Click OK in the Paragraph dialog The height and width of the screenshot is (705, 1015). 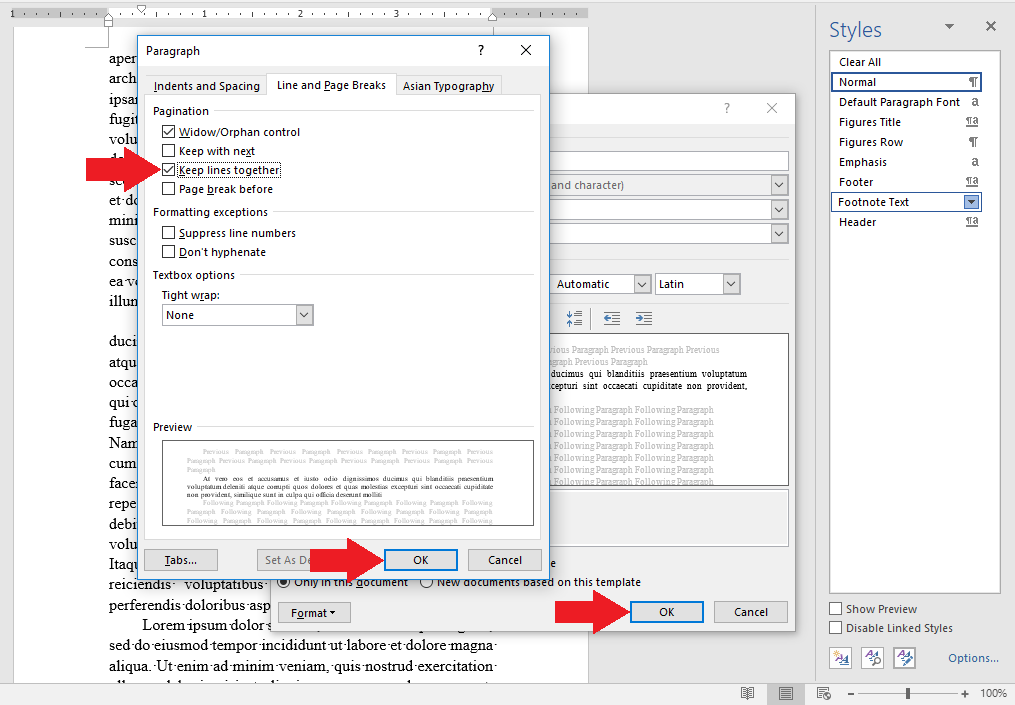point(421,560)
